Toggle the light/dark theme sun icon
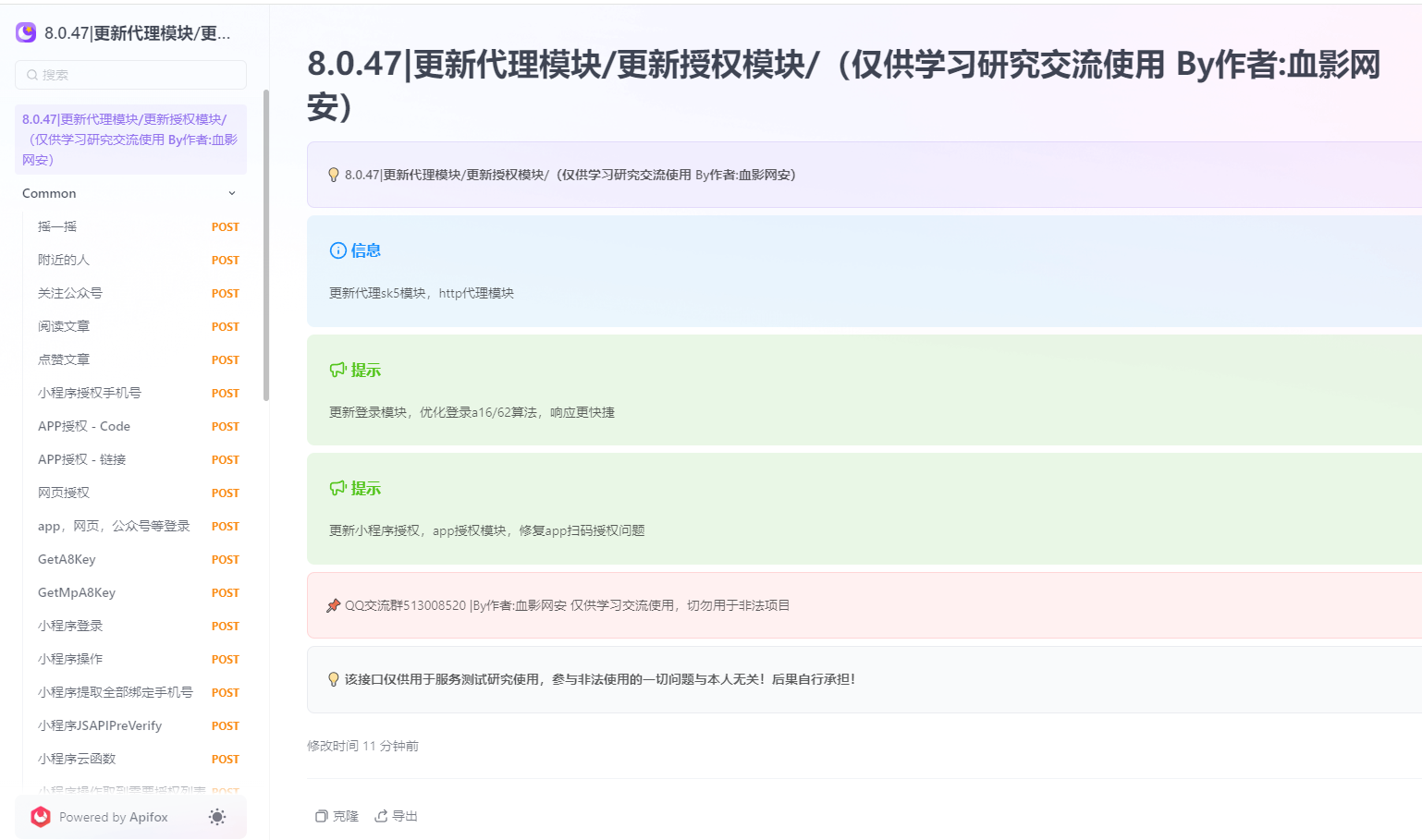The width and height of the screenshot is (1422, 840). [216, 817]
